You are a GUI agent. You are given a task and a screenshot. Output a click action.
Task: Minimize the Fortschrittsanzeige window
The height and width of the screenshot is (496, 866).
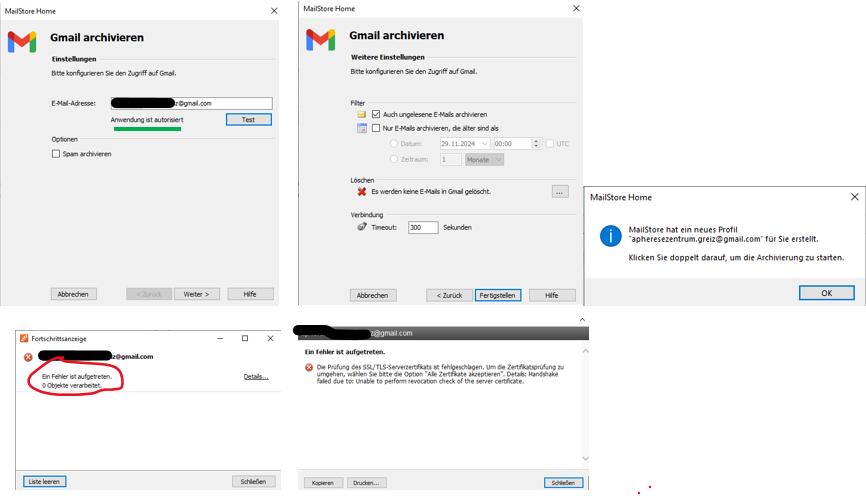point(220,339)
